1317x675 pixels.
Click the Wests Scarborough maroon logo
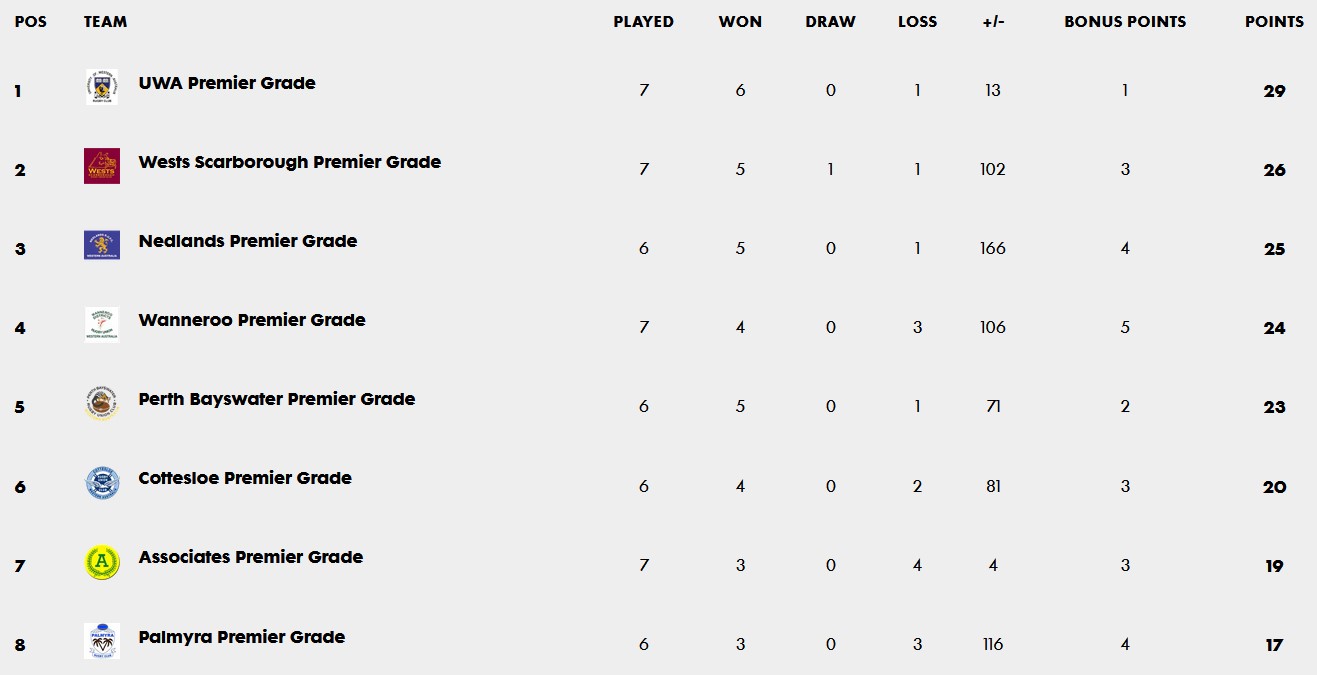pyautogui.click(x=102, y=166)
